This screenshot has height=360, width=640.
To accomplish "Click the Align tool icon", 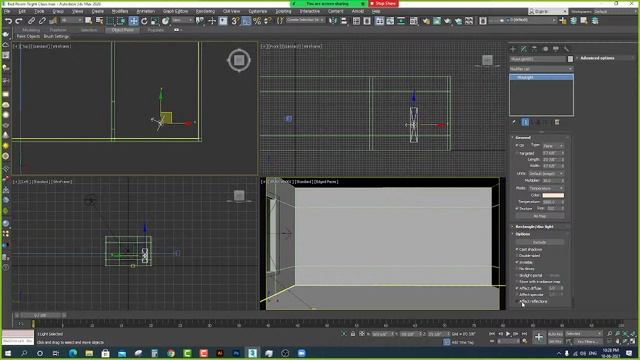I will (x=344, y=21).
